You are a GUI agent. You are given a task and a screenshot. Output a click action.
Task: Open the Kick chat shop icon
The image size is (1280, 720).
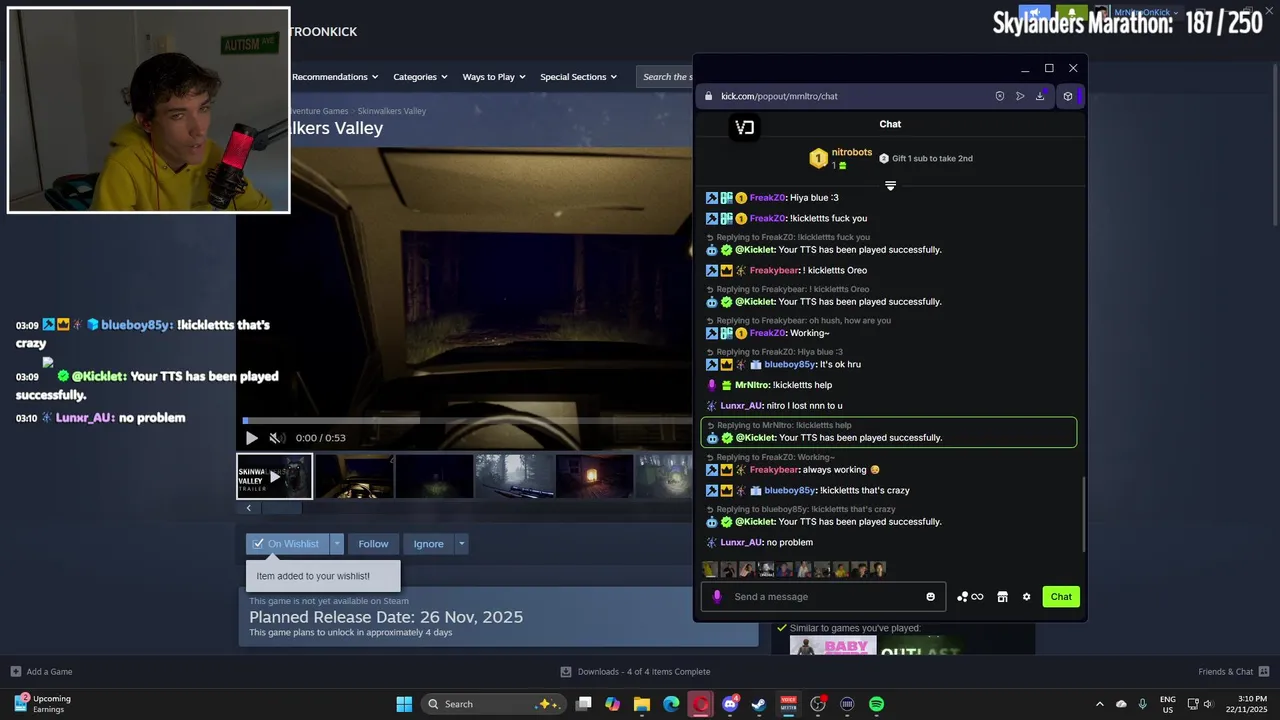[x=1002, y=597]
